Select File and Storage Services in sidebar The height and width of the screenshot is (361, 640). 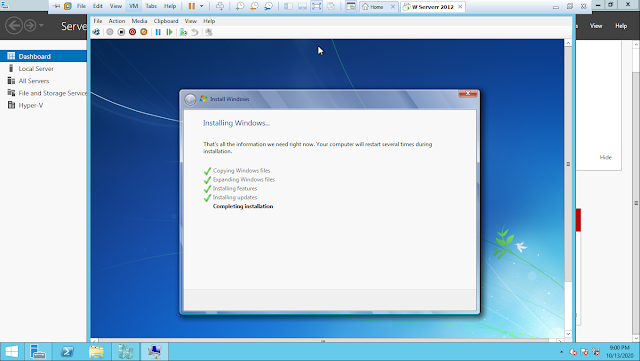coord(43,93)
